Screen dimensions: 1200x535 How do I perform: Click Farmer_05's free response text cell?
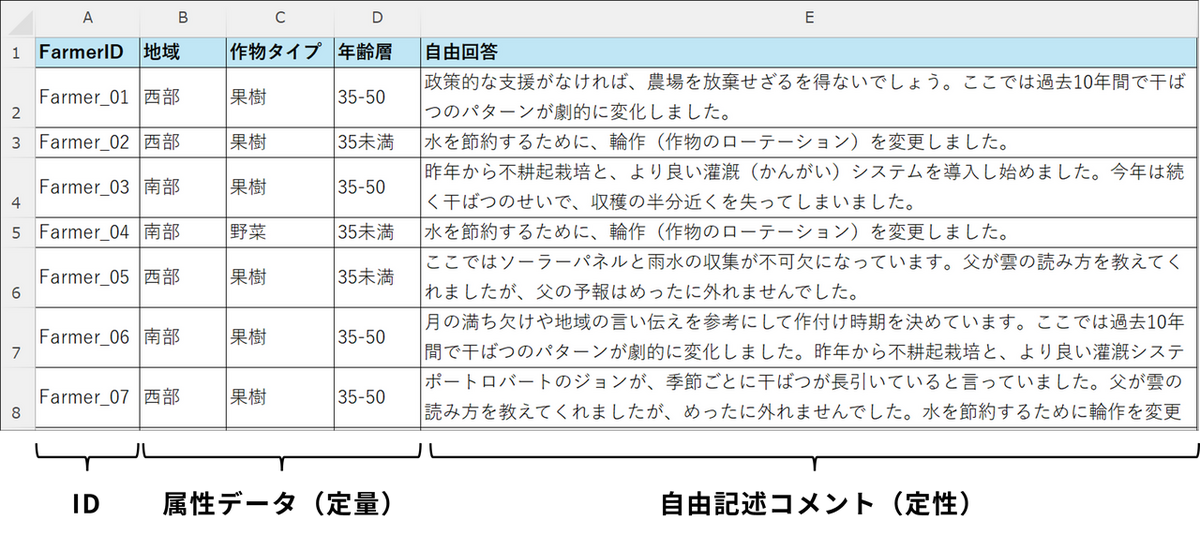click(x=809, y=277)
